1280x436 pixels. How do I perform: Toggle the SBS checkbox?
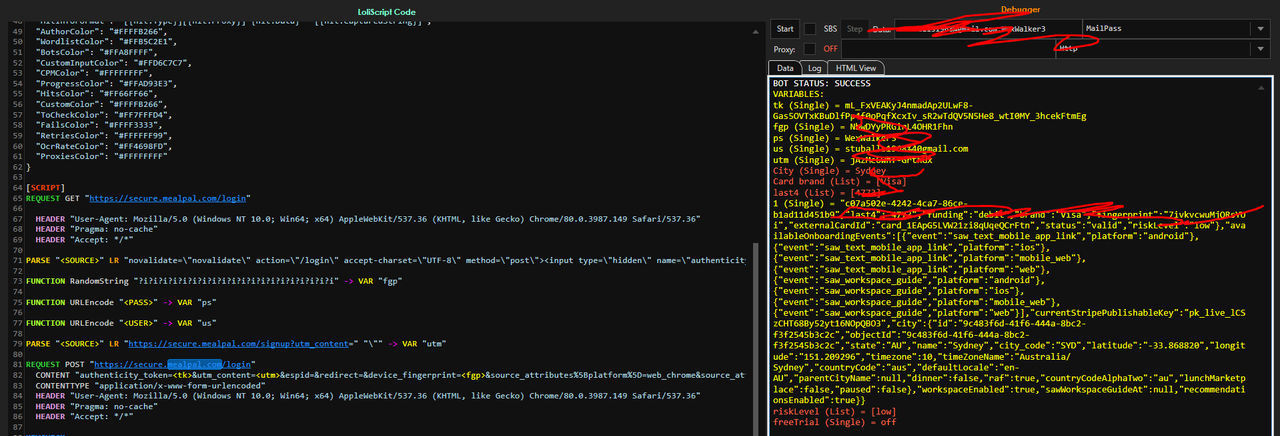pyautogui.click(x=810, y=29)
